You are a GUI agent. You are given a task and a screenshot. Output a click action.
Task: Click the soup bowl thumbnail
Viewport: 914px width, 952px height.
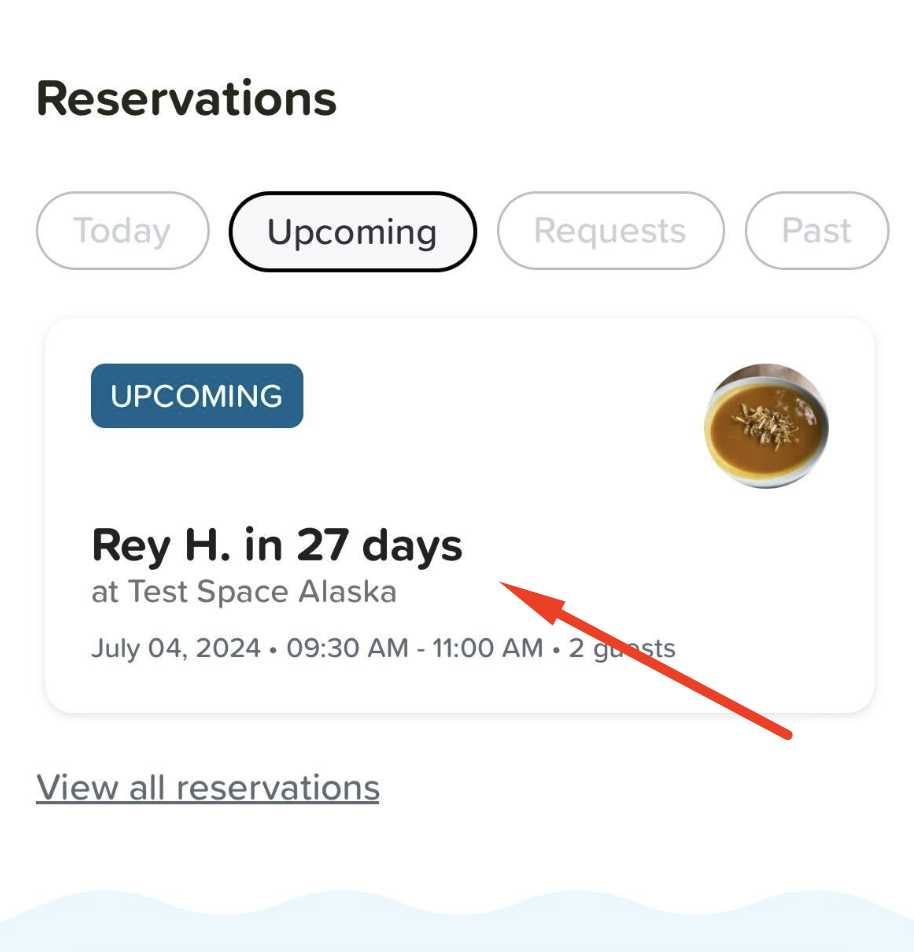click(x=766, y=425)
